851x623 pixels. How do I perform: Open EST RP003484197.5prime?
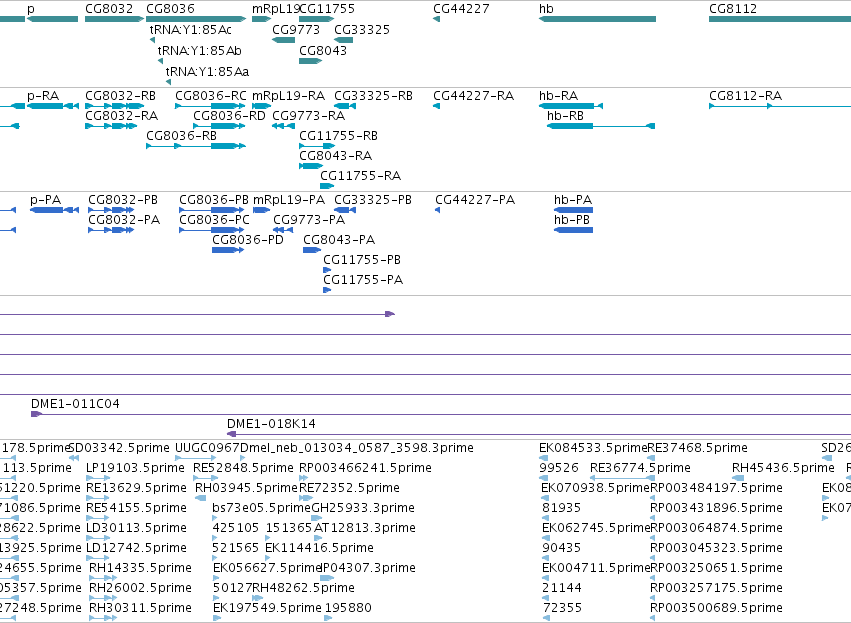click(716, 488)
